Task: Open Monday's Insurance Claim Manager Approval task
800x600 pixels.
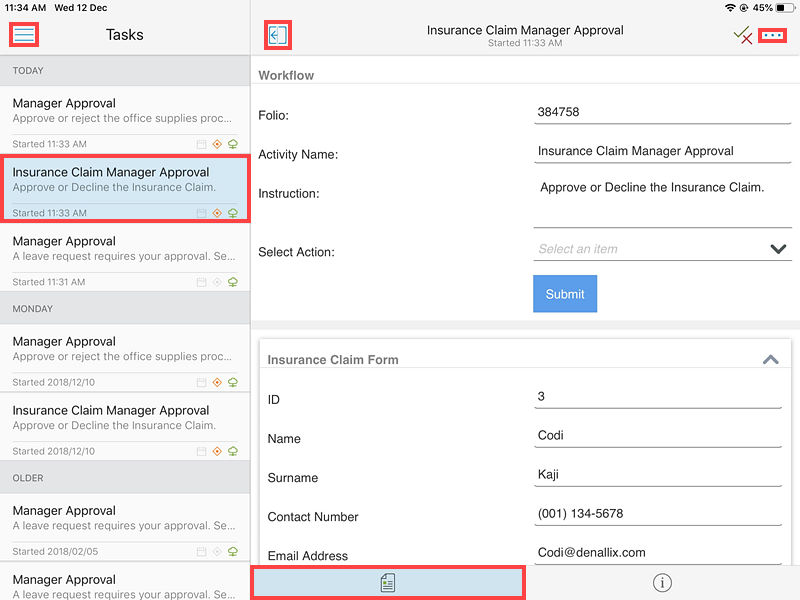Action: coord(125,427)
